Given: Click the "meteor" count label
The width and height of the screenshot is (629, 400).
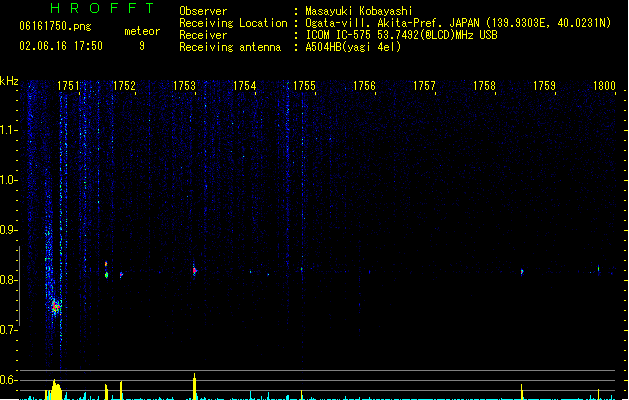Looking at the screenshot, I should click(142, 31).
